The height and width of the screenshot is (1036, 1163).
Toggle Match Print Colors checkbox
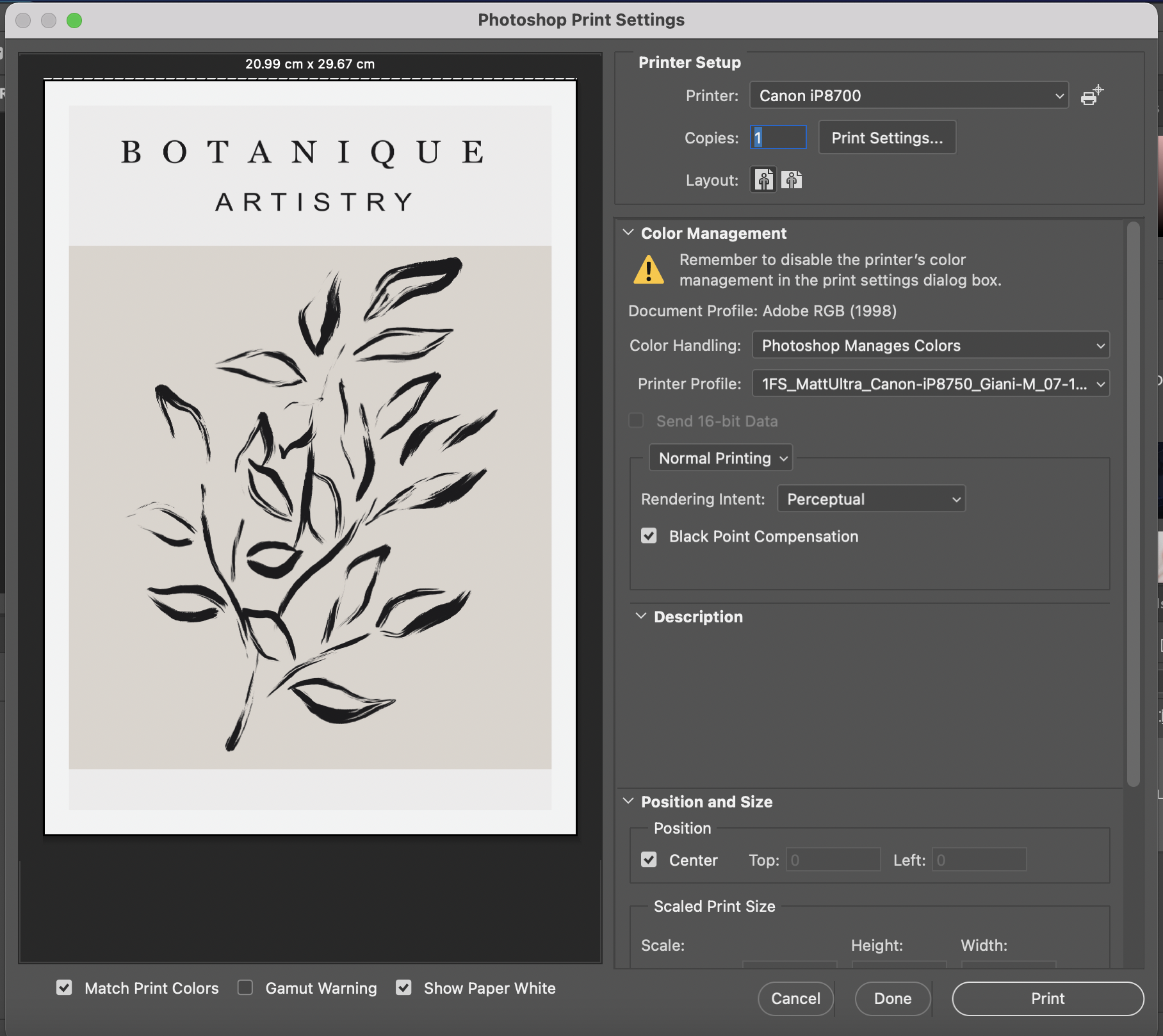pyautogui.click(x=65, y=987)
